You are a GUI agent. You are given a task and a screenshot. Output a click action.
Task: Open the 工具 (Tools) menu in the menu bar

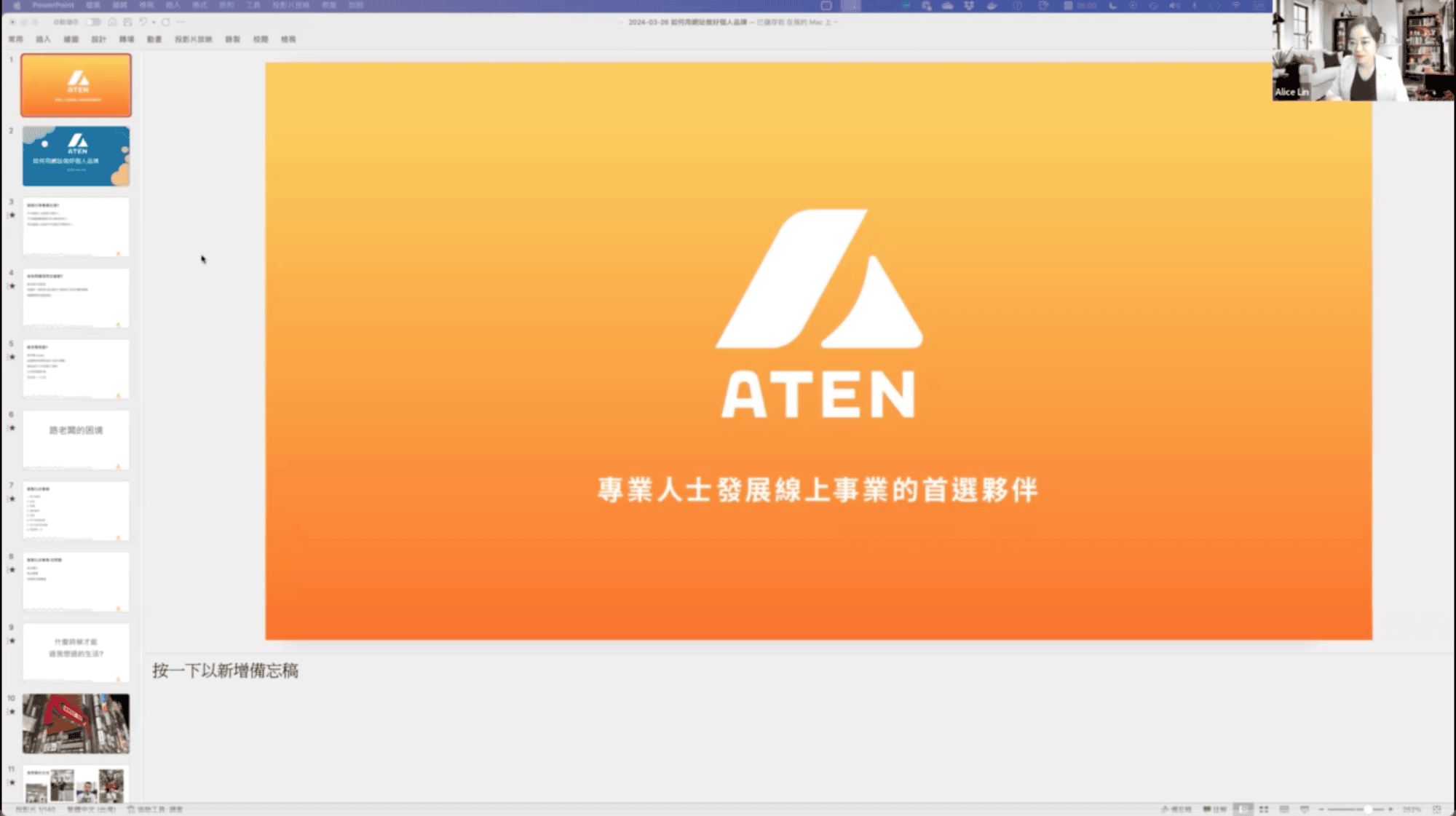[x=253, y=5]
